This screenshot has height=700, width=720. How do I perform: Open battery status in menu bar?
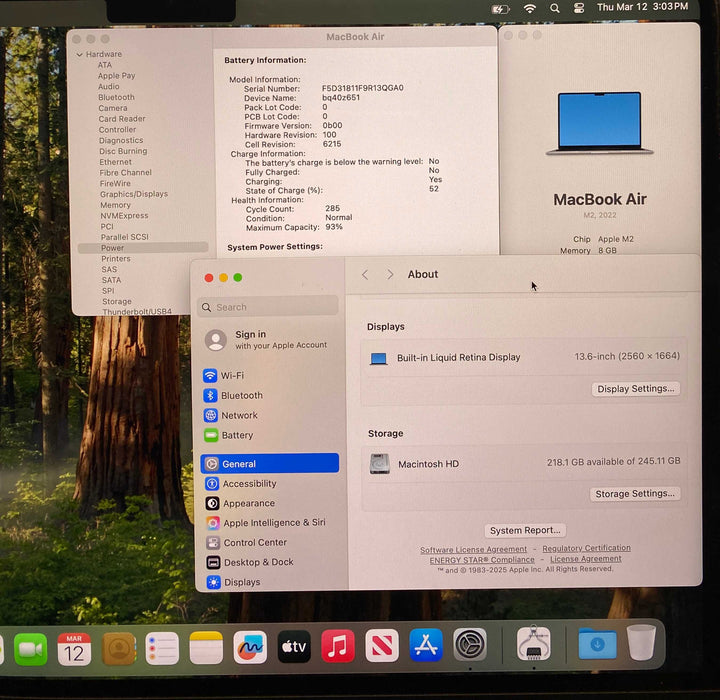(501, 9)
